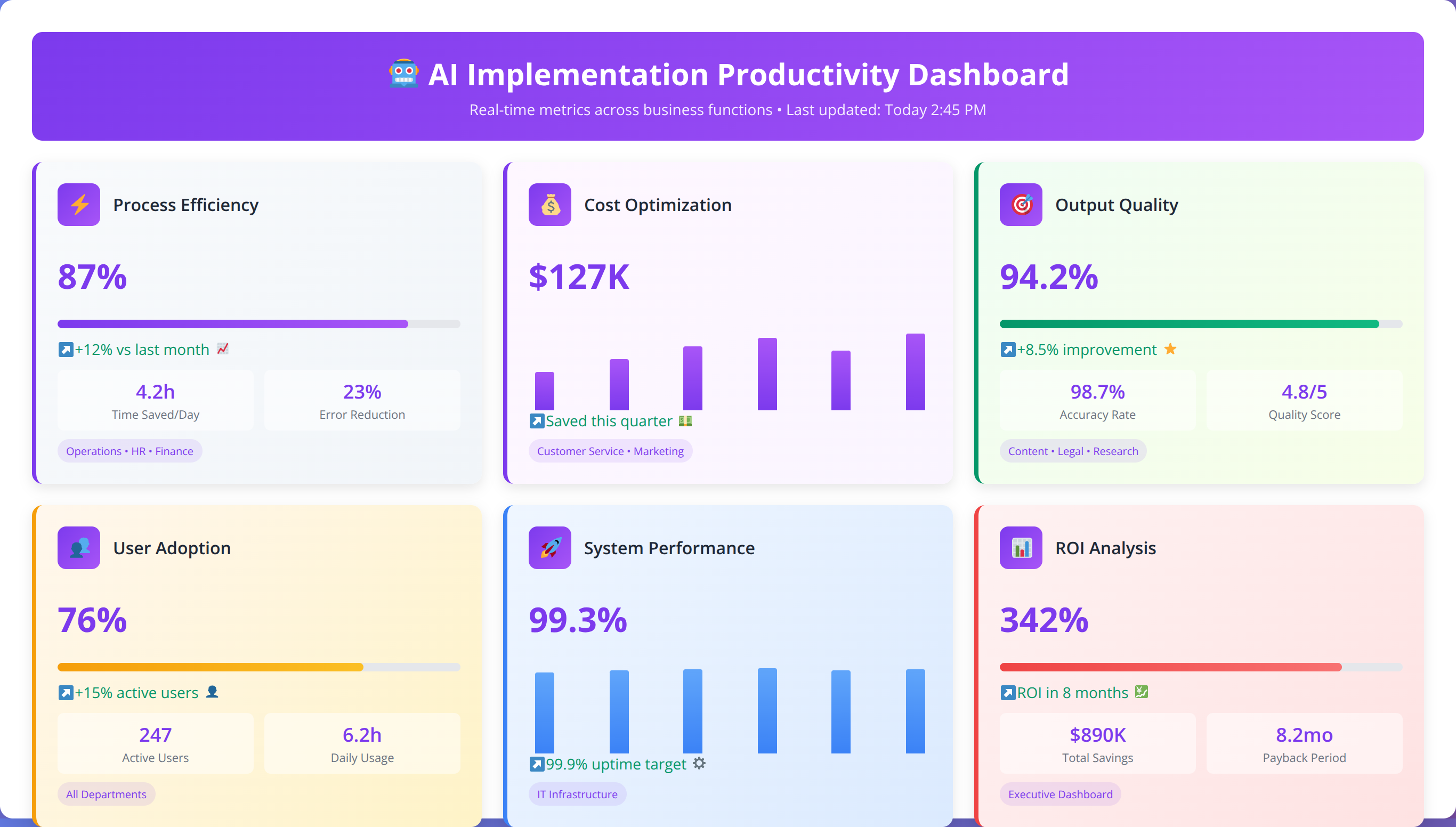Click the Content • Legal • Research tag
This screenshot has height=827, width=1456.
tap(1072, 451)
